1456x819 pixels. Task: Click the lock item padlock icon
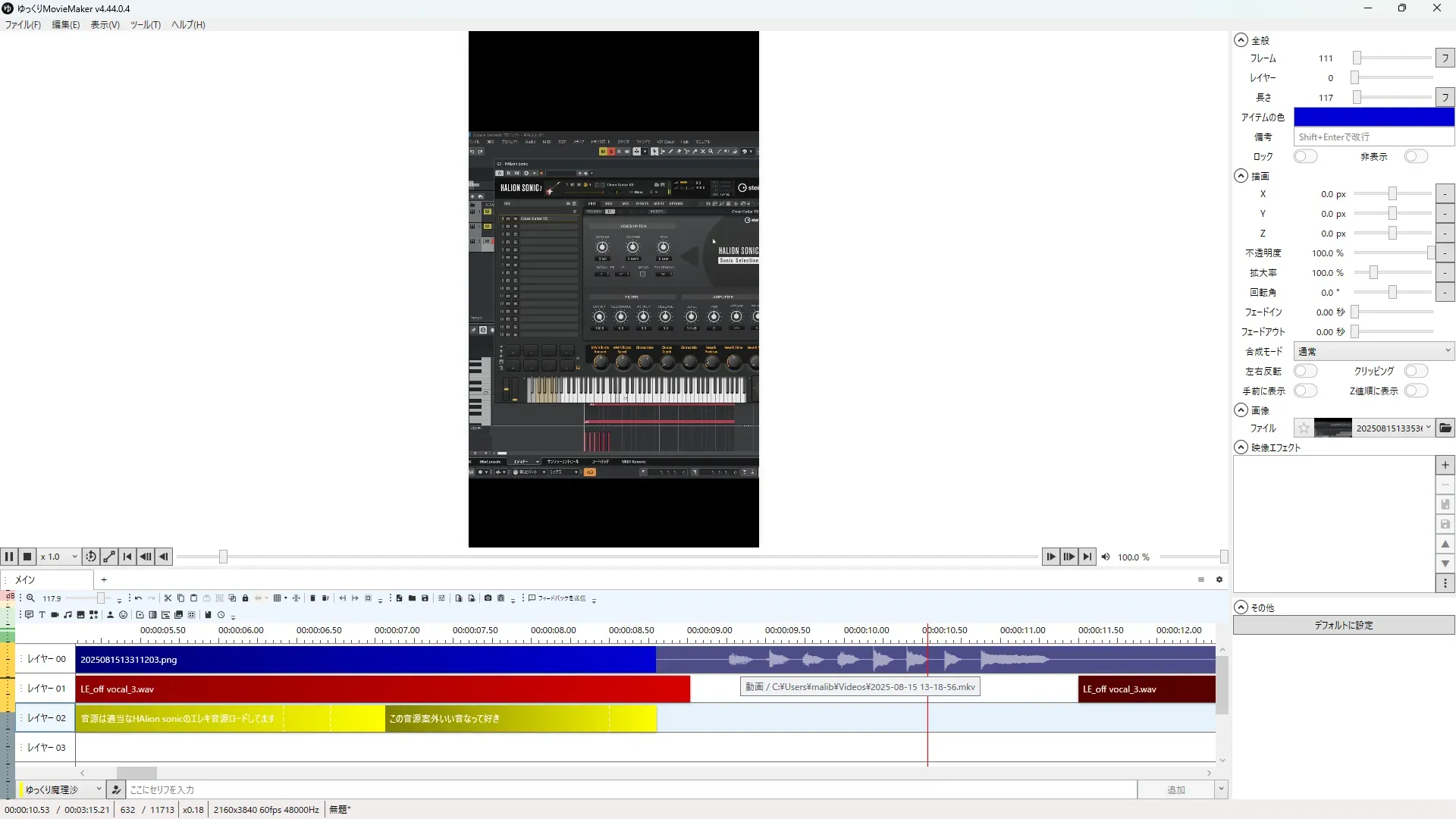(245, 598)
